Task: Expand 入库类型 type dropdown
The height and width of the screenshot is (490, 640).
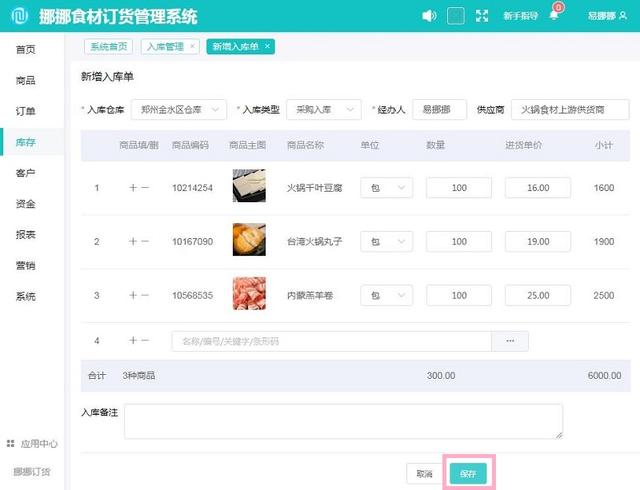Action: coord(324,109)
